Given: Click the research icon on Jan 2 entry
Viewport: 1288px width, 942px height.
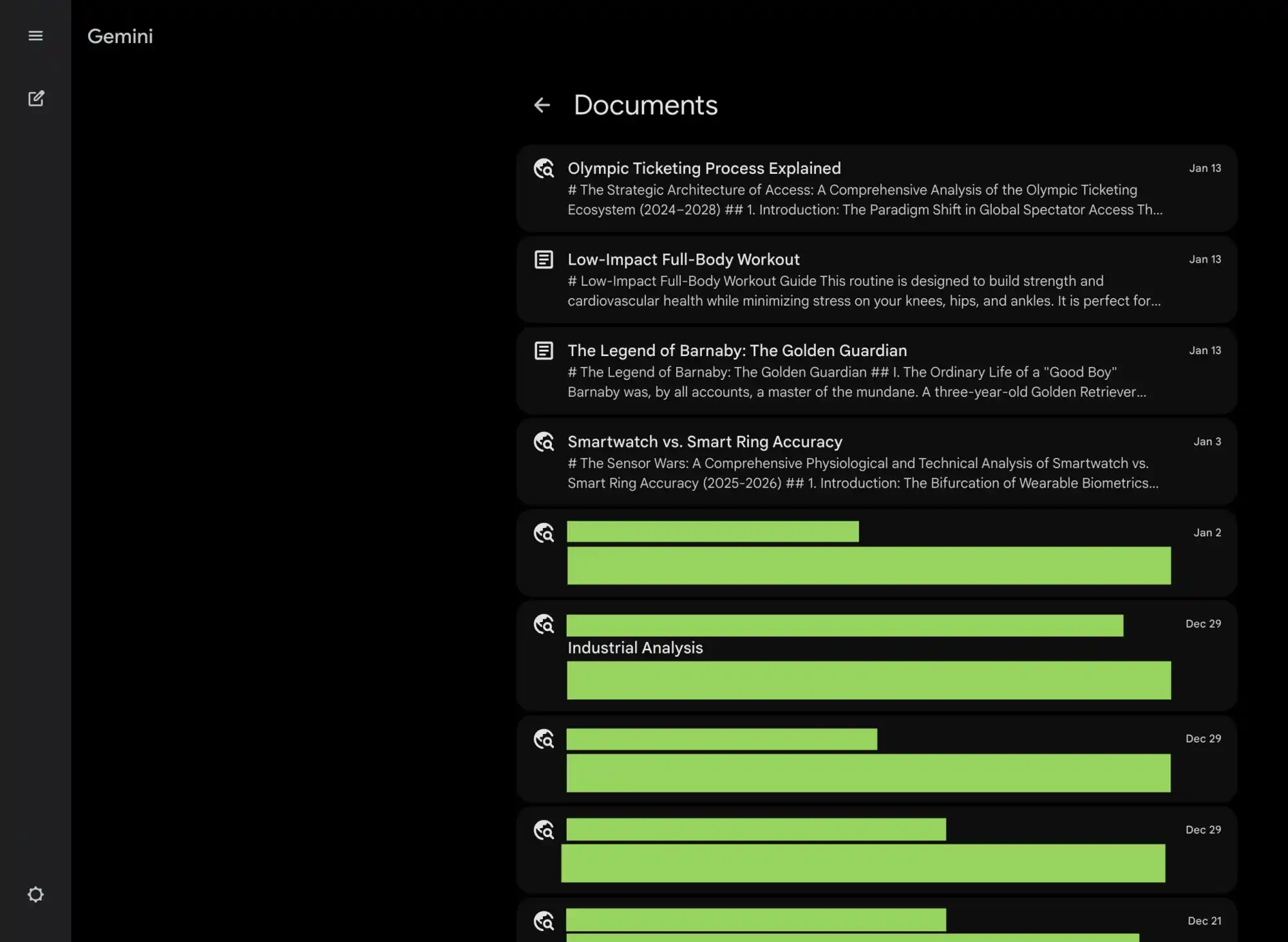Looking at the screenshot, I should coord(544,533).
